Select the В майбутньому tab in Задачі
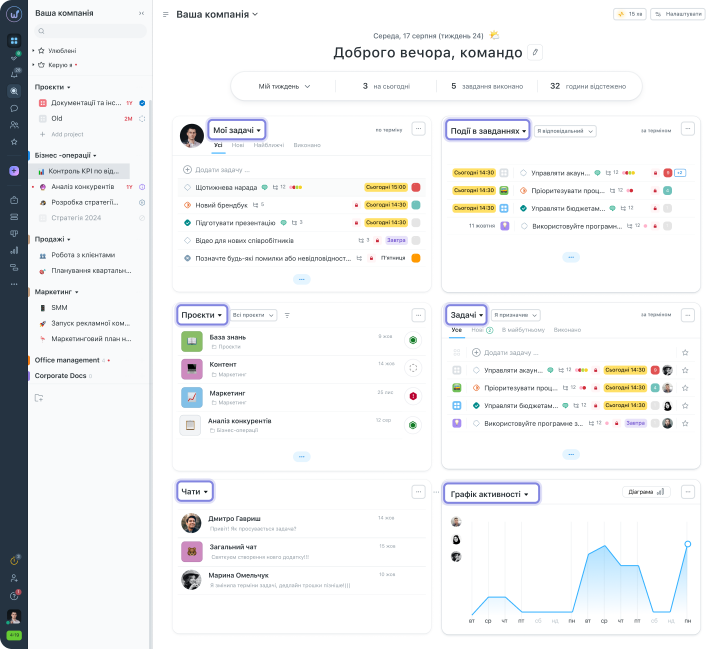 tap(523, 329)
